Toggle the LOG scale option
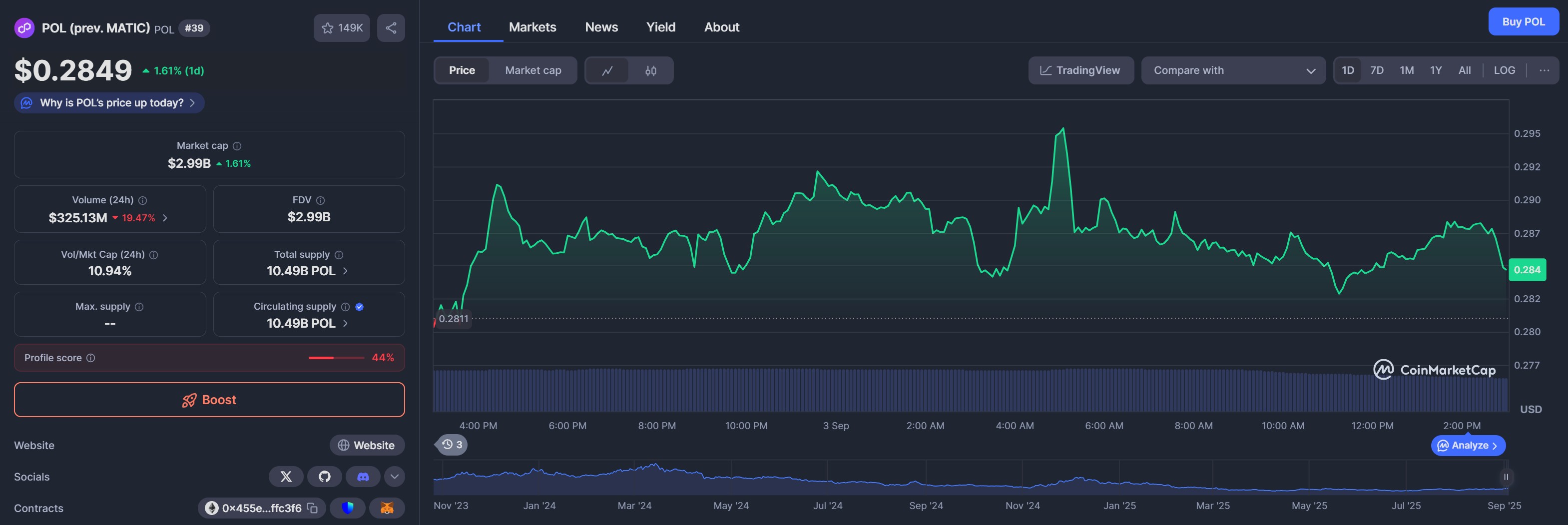Viewport: 1568px width, 525px height. click(1504, 70)
